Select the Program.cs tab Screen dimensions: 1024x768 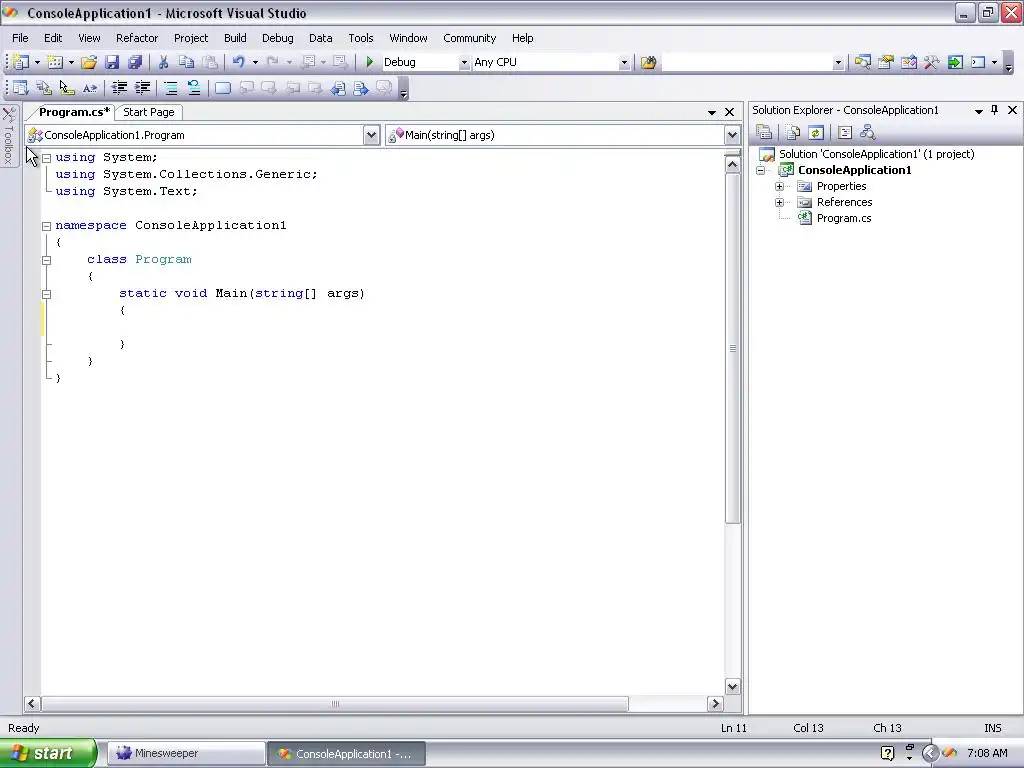[x=74, y=112]
